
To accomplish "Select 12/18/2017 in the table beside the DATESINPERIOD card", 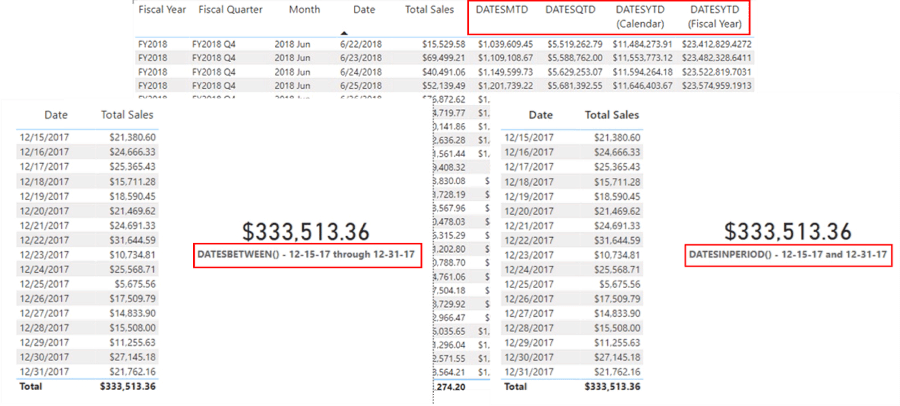I will (x=529, y=181).
